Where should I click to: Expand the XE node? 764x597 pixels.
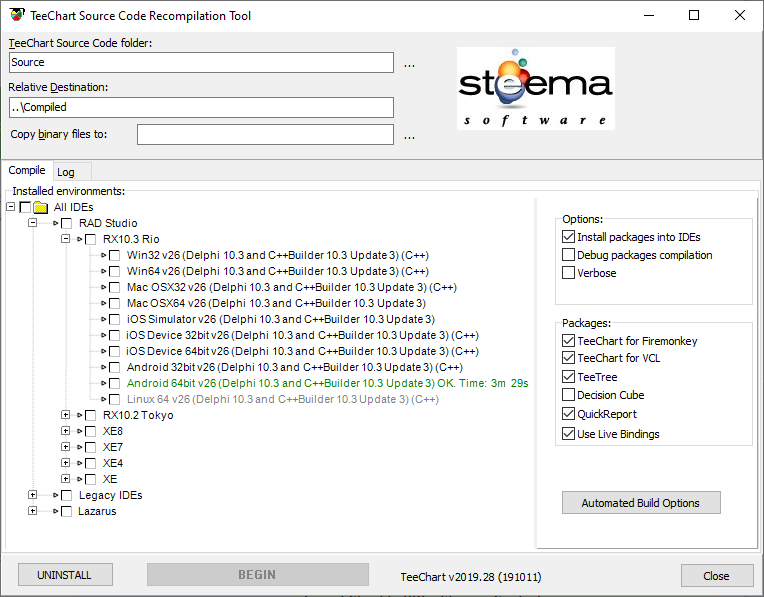coord(65,479)
